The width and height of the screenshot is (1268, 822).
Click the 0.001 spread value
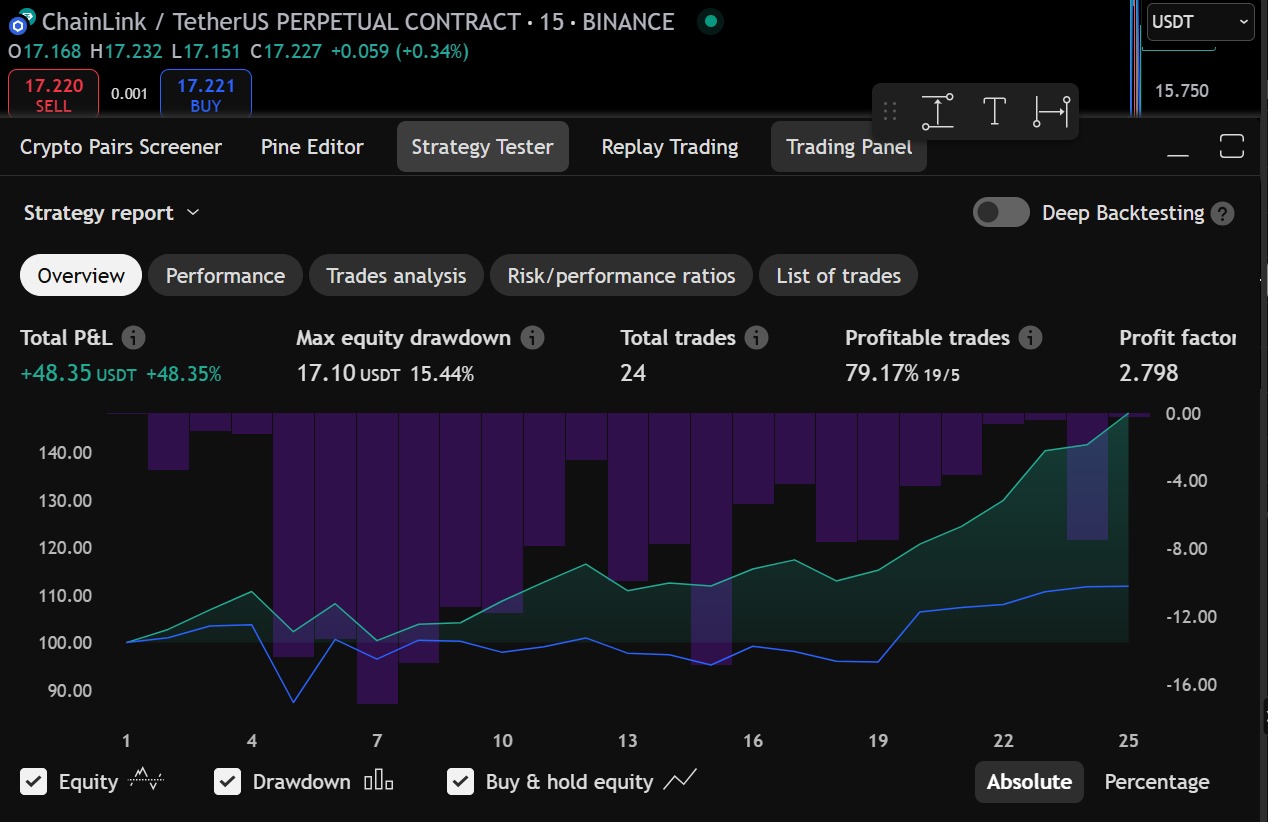129,94
